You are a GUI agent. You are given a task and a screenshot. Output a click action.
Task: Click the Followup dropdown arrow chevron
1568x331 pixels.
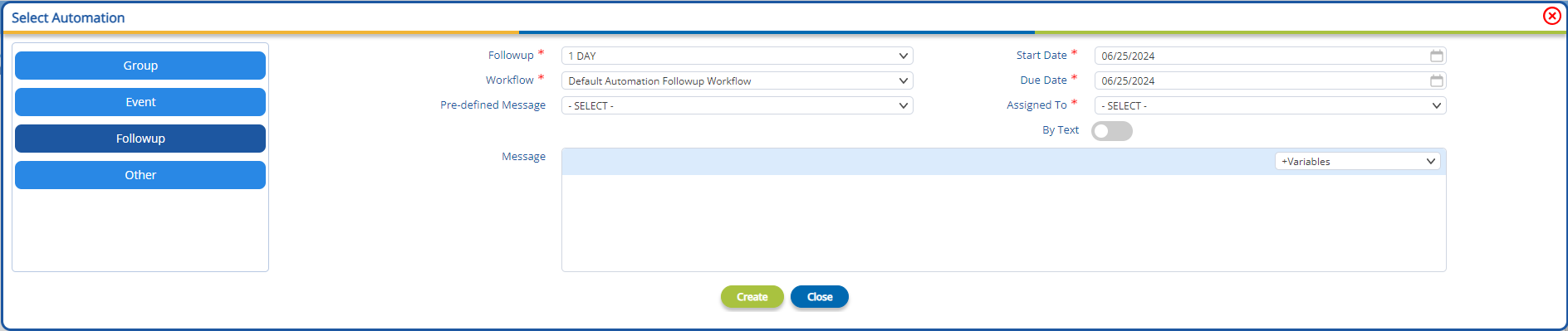tap(903, 56)
